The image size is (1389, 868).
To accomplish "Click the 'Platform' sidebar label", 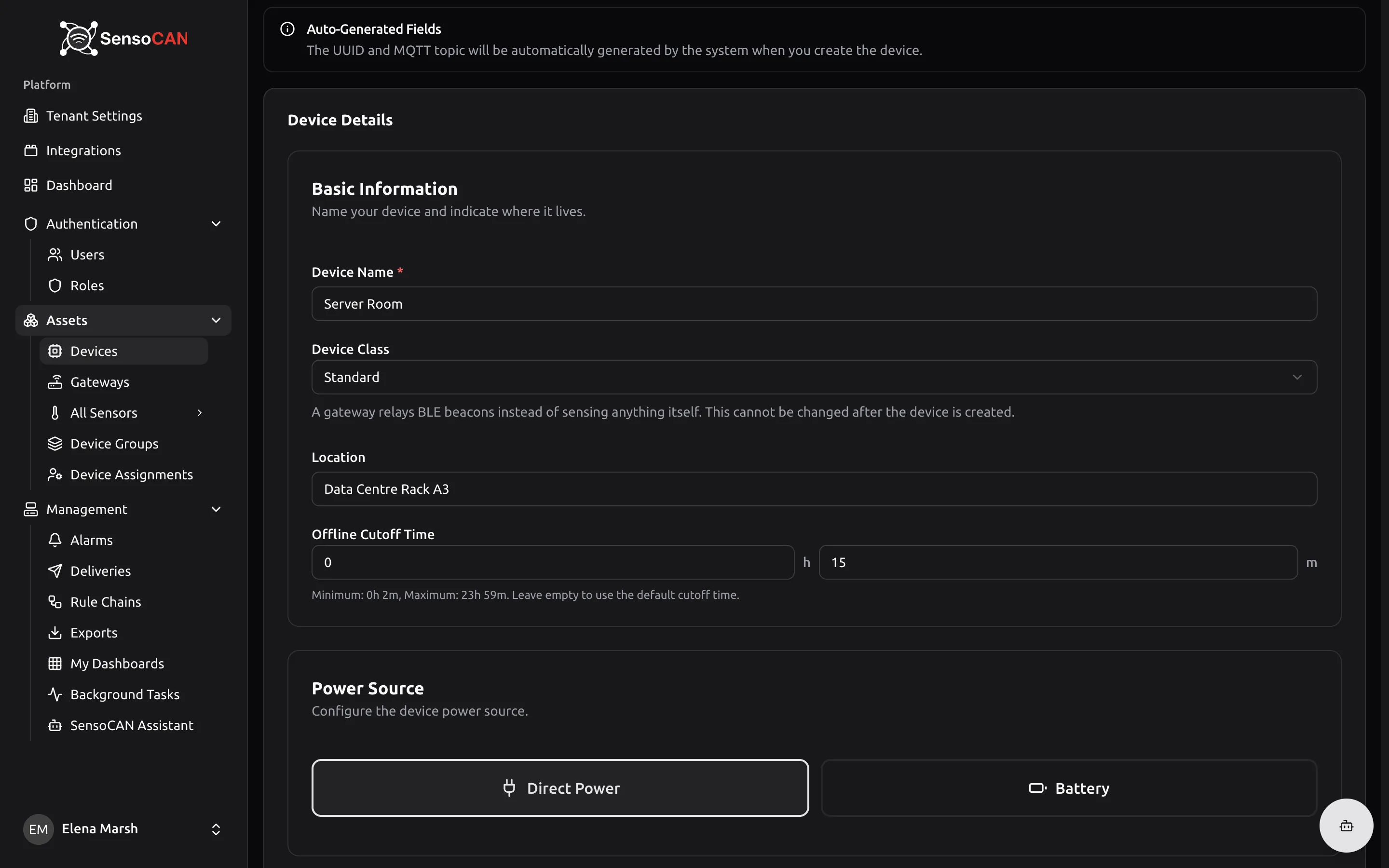I will pyautogui.click(x=47, y=85).
